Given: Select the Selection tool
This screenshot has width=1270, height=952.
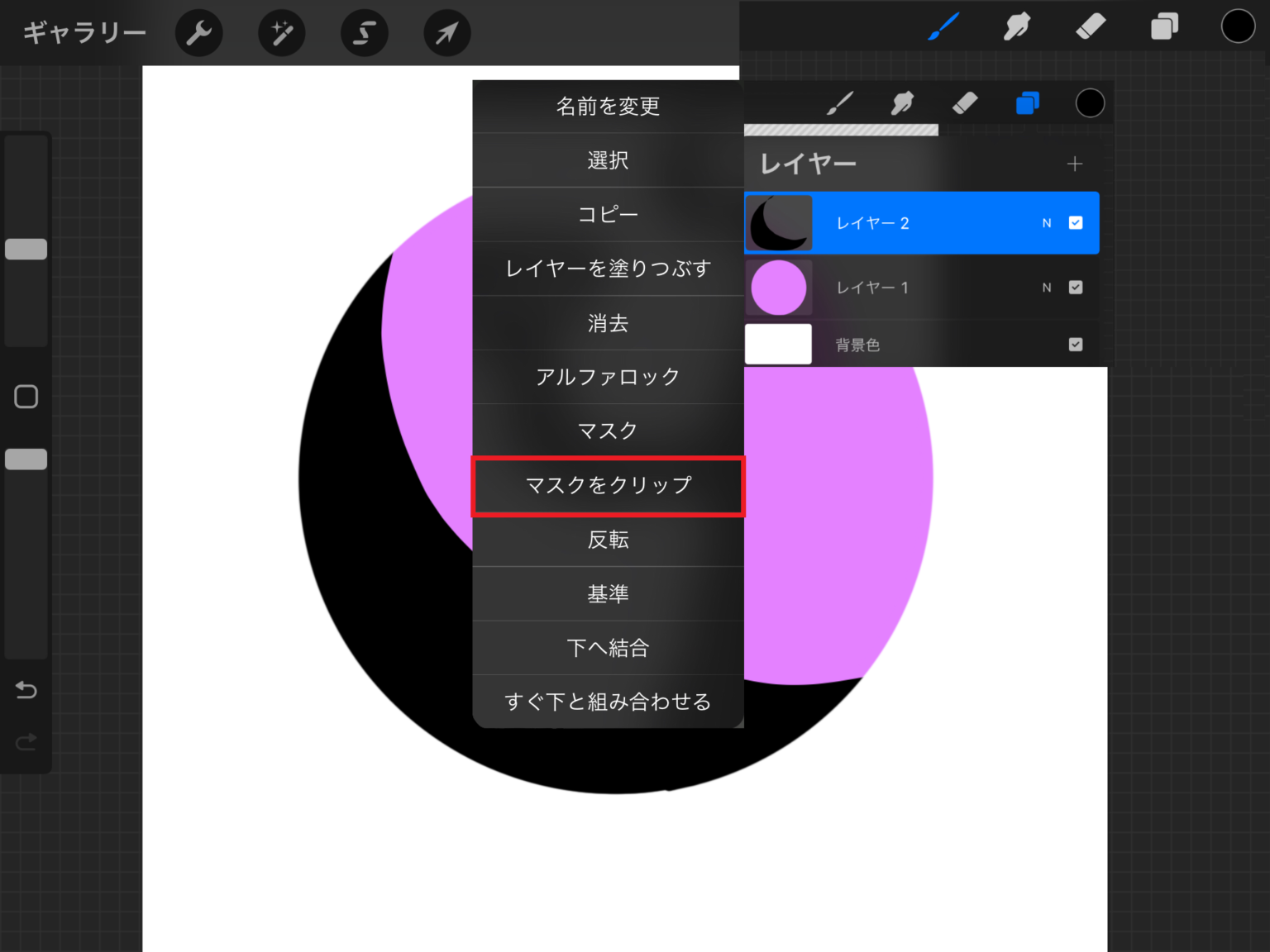Looking at the screenshot, I should (x=364, y=33).
